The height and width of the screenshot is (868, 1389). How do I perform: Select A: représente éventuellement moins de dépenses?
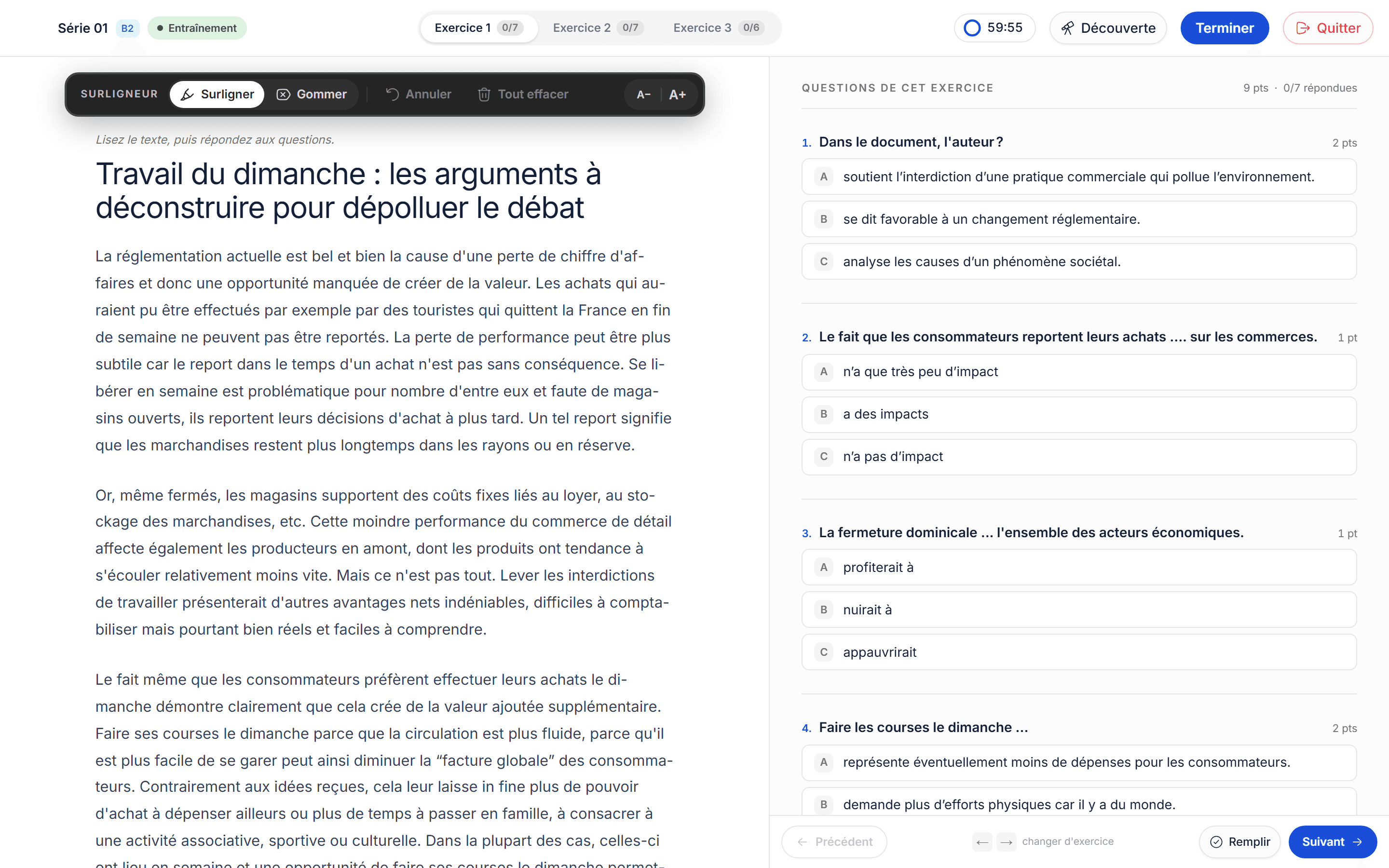(1078, 762)
